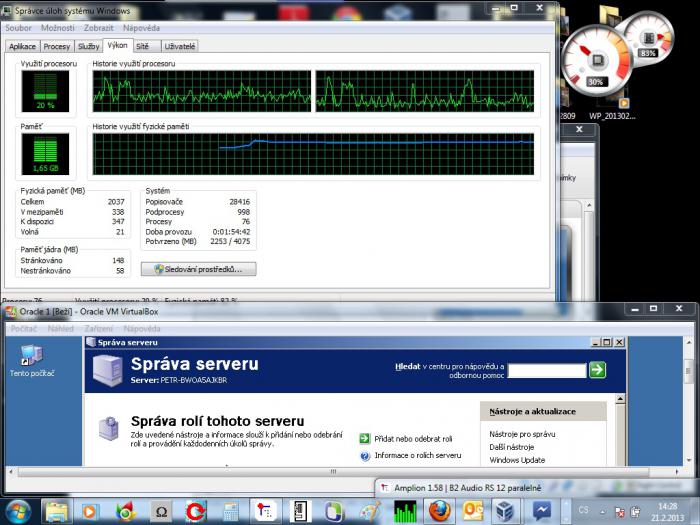Click the Hledat search input field
Image resolution: width=700 pixels, height=525 pixels.
545,370
